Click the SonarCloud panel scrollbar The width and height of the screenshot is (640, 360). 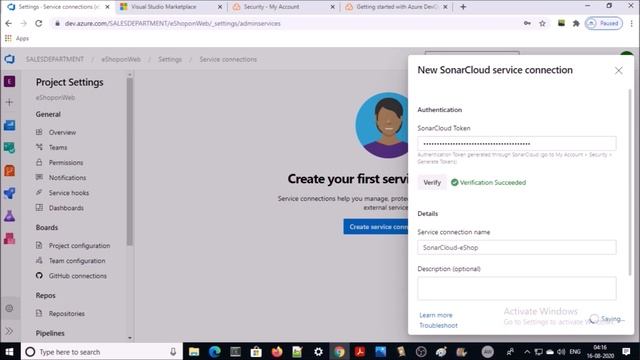pos(629,182)
